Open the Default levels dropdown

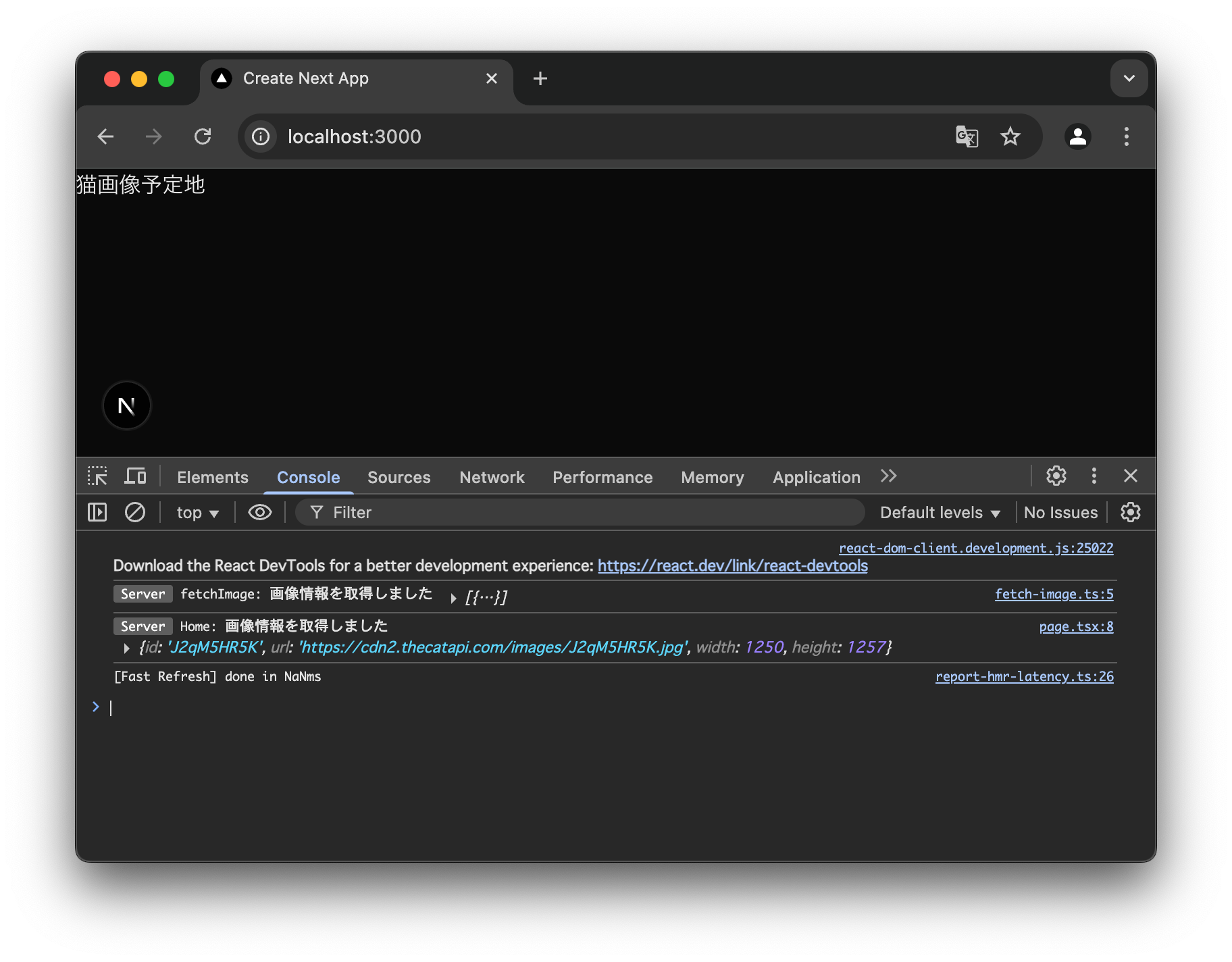point(938,512)
